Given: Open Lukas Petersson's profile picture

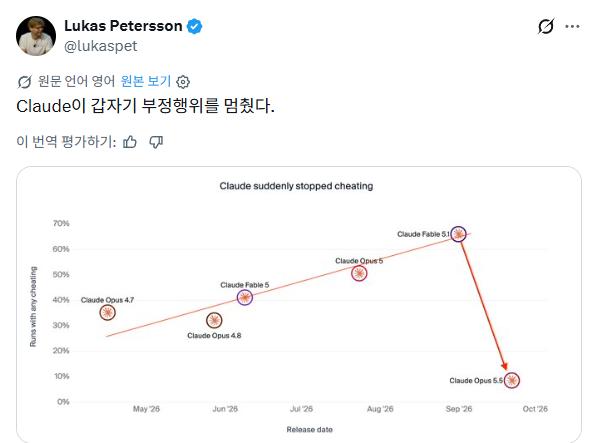Looking at the screenshot, I should click(36, 36).
